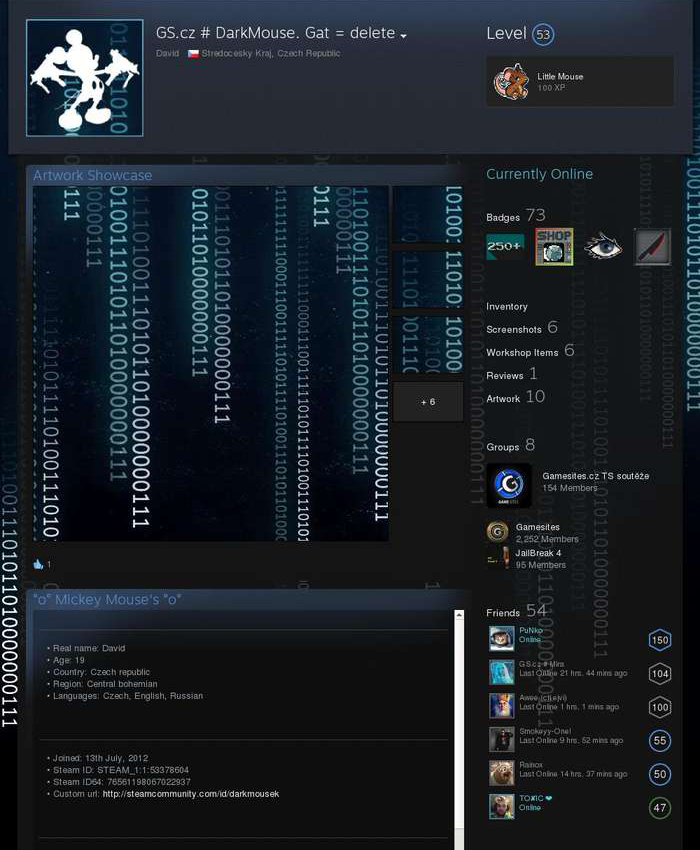Open the Mickey Mouse profile avatar
700x850 pixels.
pyautogui.click(x=85, y=78)
